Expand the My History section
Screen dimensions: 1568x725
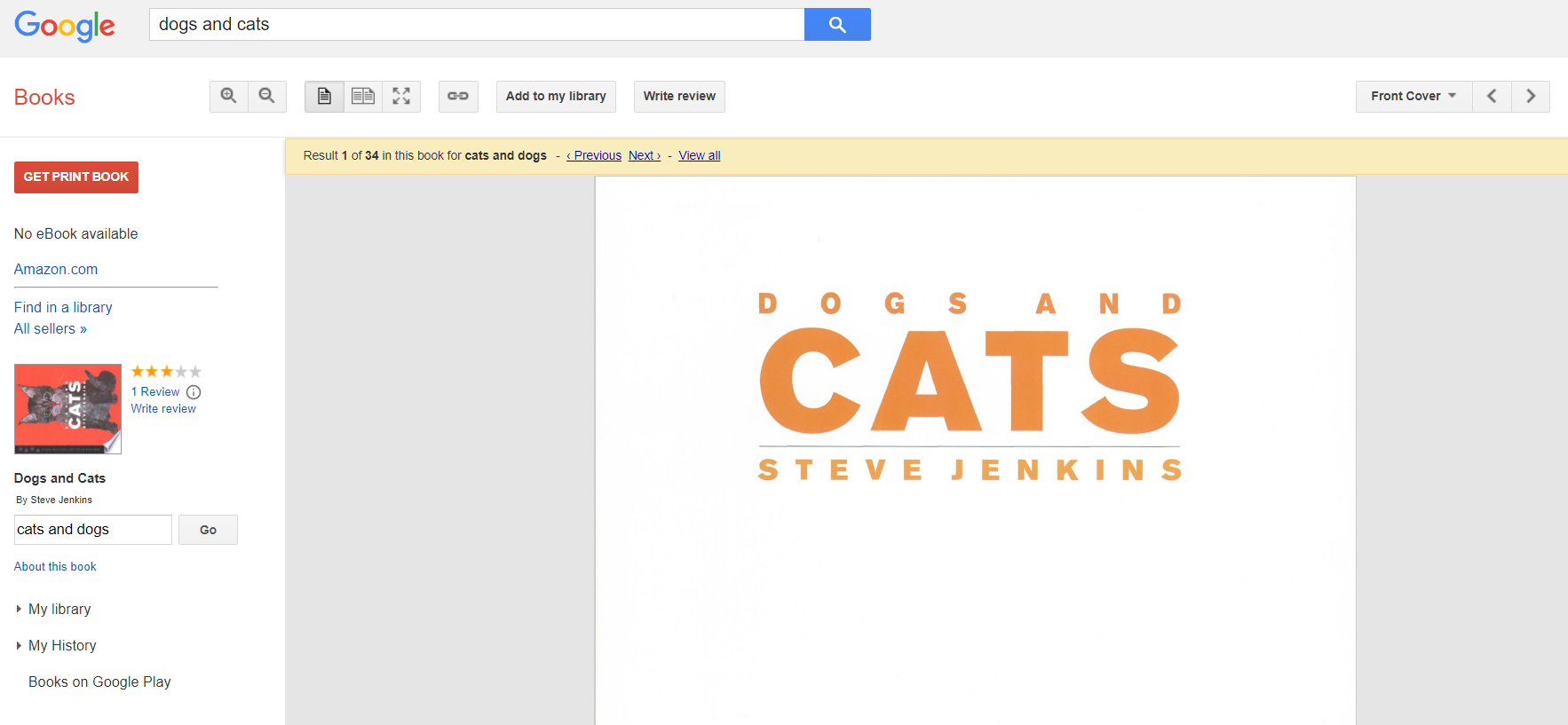[61, 645]
